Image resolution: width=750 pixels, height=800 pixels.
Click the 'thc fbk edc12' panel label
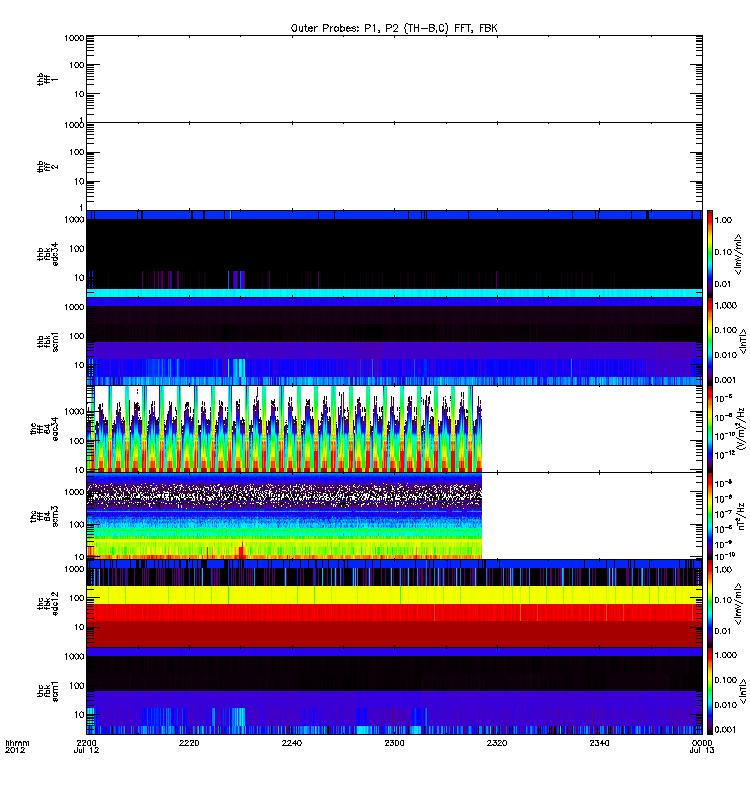point(47,603)
